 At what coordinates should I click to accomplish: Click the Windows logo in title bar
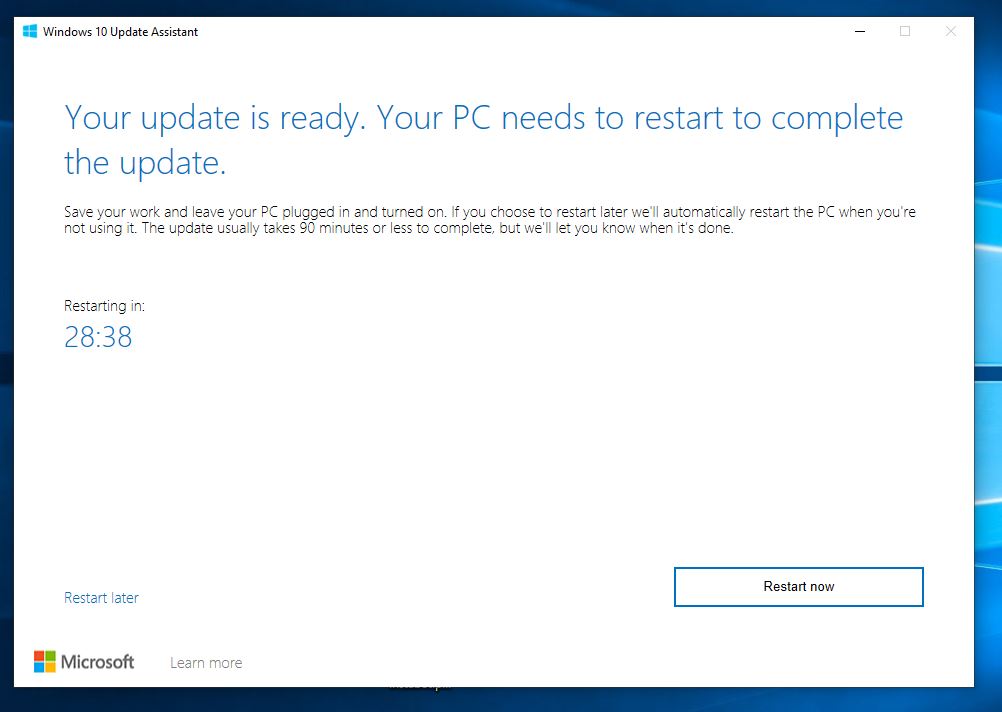[30, 31]
